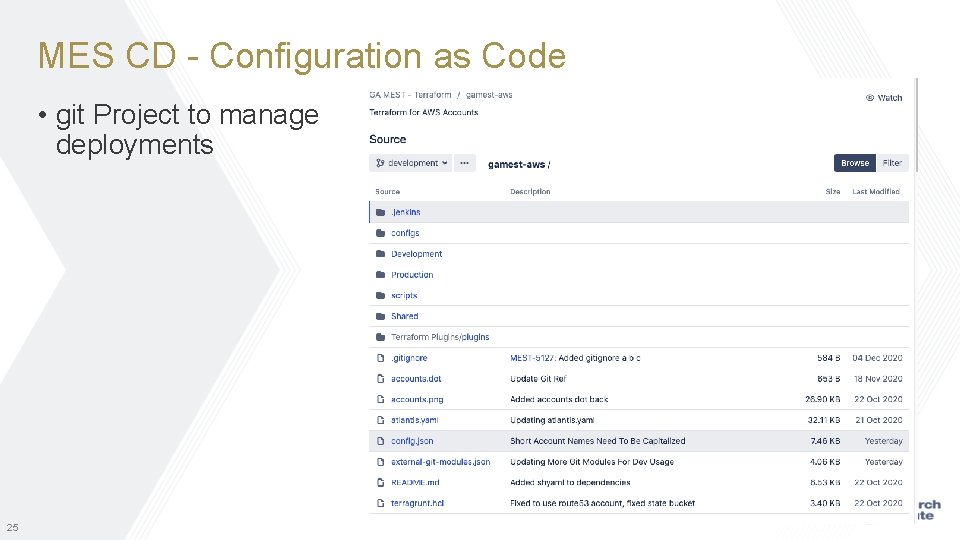Open the development branch dropdown

410,163
